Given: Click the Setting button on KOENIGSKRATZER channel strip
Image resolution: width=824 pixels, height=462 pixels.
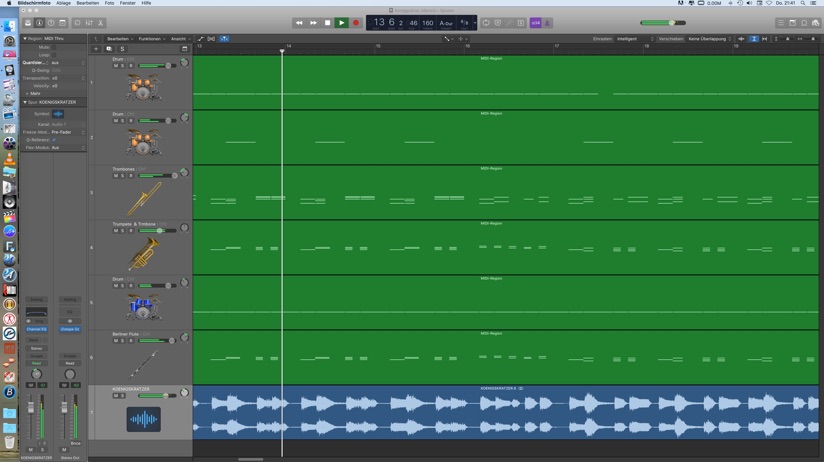Looking at the screenshot, I should (x=36, y=300).
